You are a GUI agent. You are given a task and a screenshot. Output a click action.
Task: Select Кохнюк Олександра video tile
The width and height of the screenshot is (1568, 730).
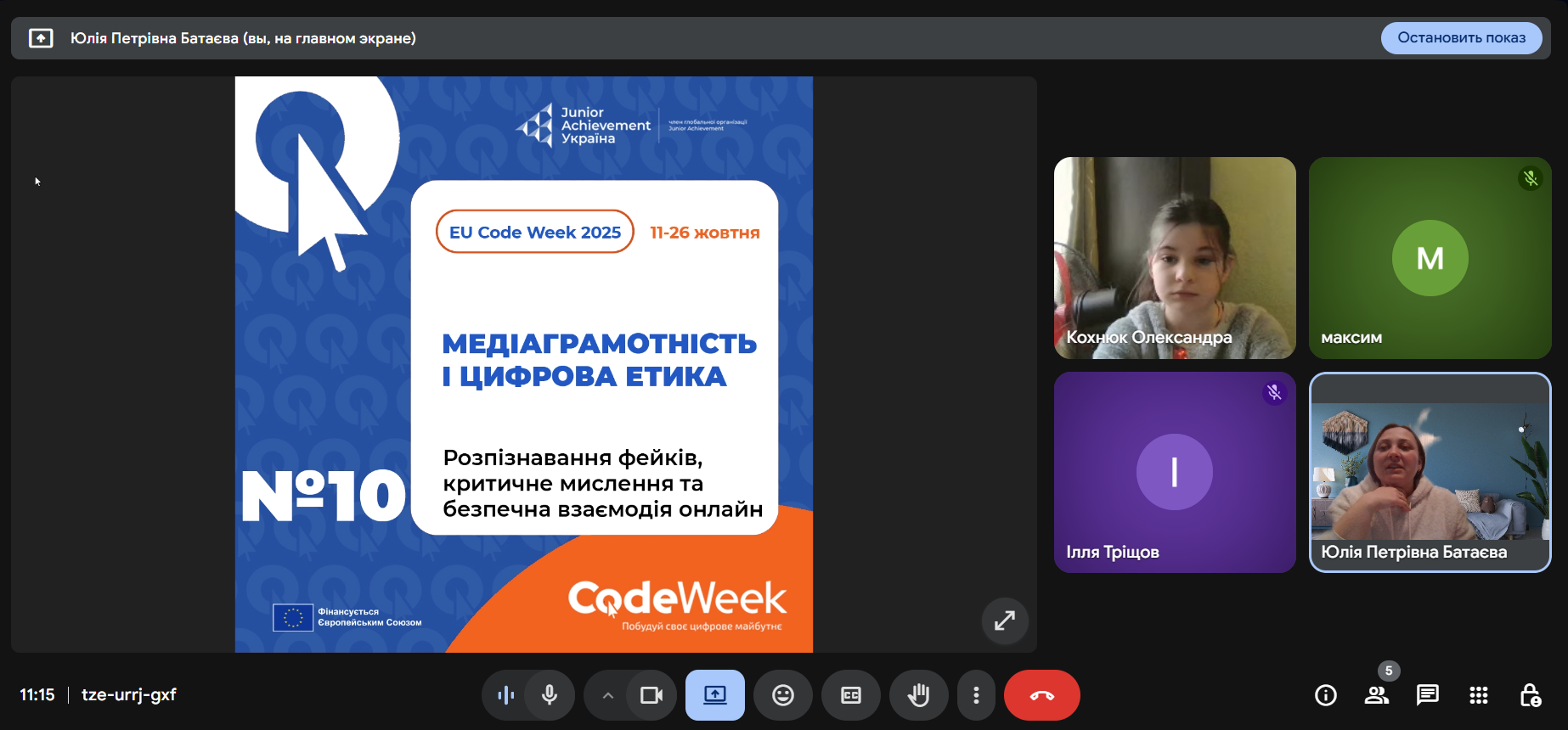[x=1175, y=257]
